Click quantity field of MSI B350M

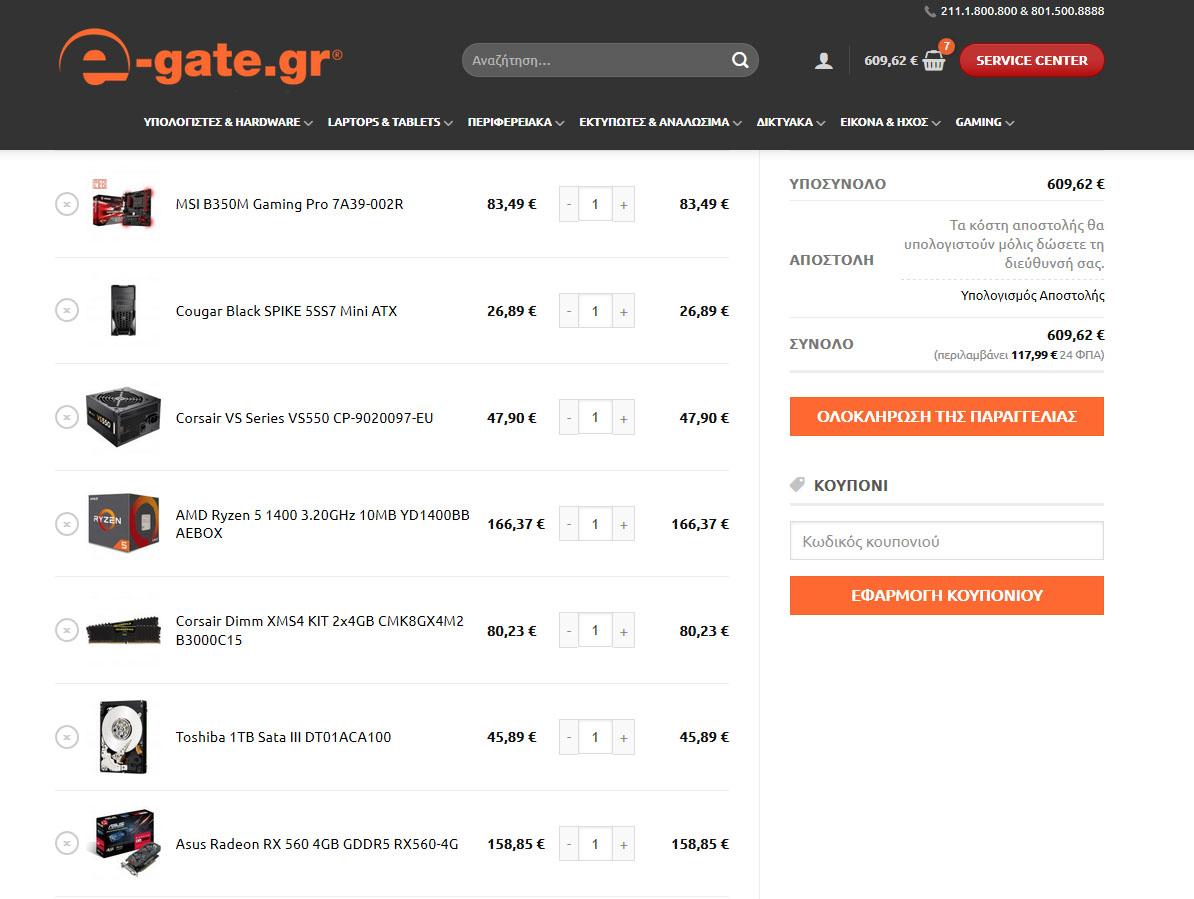pyautogui.click(x=595, y=205)
